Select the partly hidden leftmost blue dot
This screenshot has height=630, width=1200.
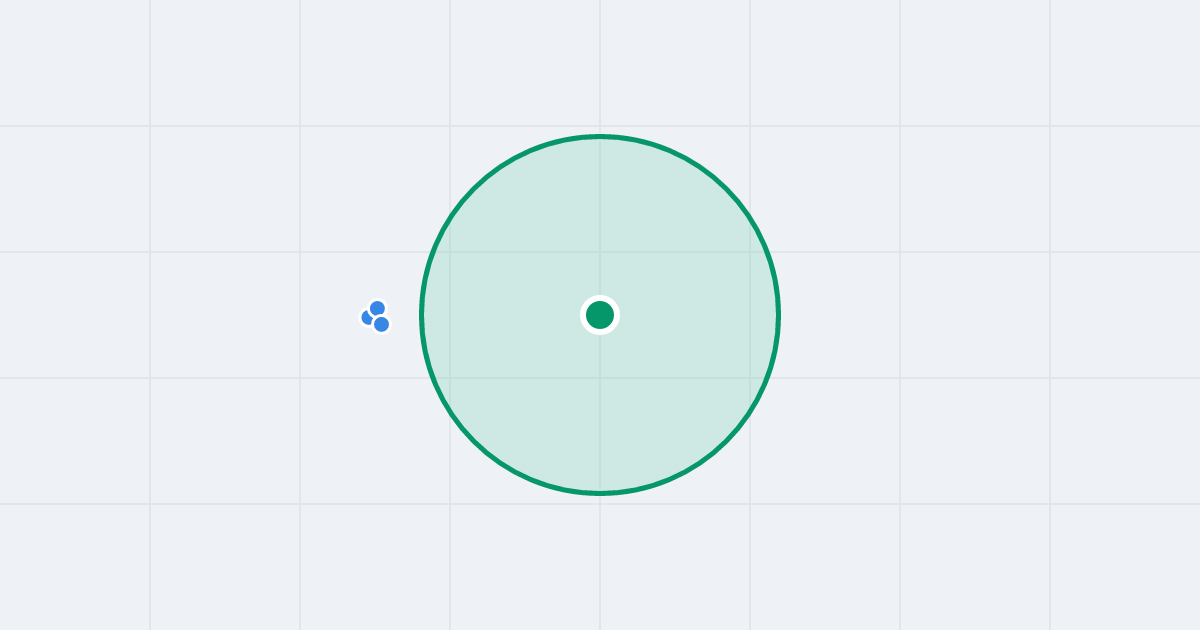pyautogui.click(x=367, y=317)
